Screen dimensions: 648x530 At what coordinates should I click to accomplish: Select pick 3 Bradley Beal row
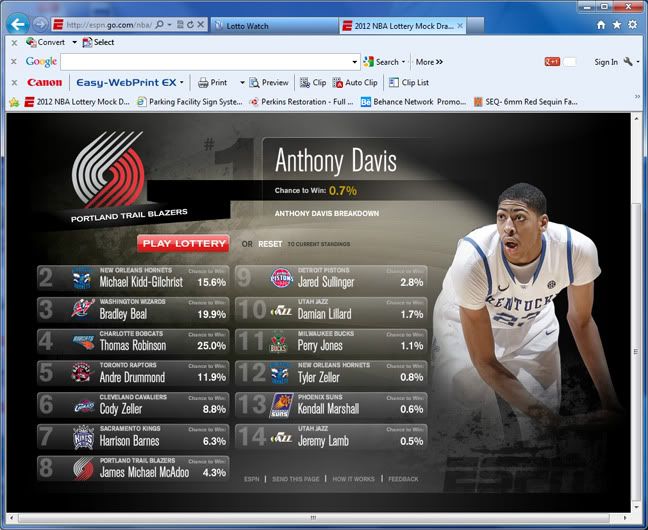(x=133, y=310)
